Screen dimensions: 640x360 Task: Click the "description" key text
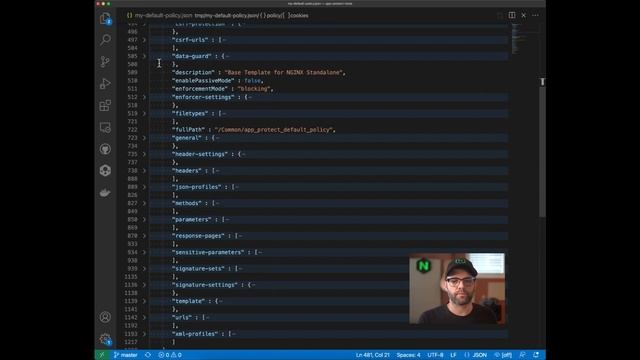point(193,72)
